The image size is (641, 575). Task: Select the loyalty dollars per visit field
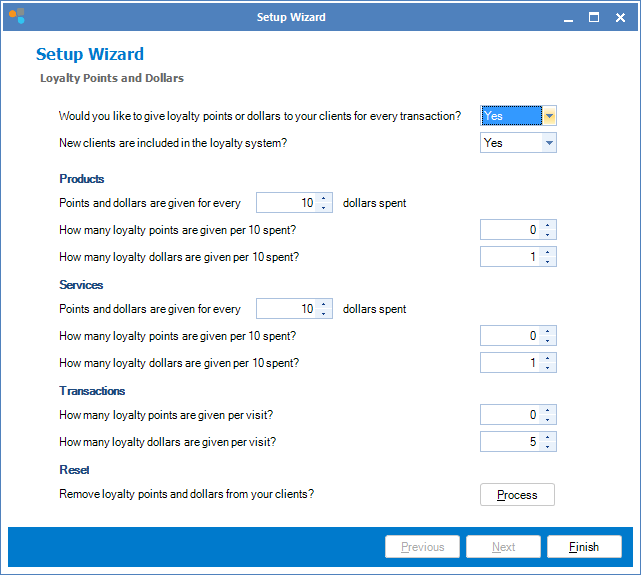(x=510, y=441)
